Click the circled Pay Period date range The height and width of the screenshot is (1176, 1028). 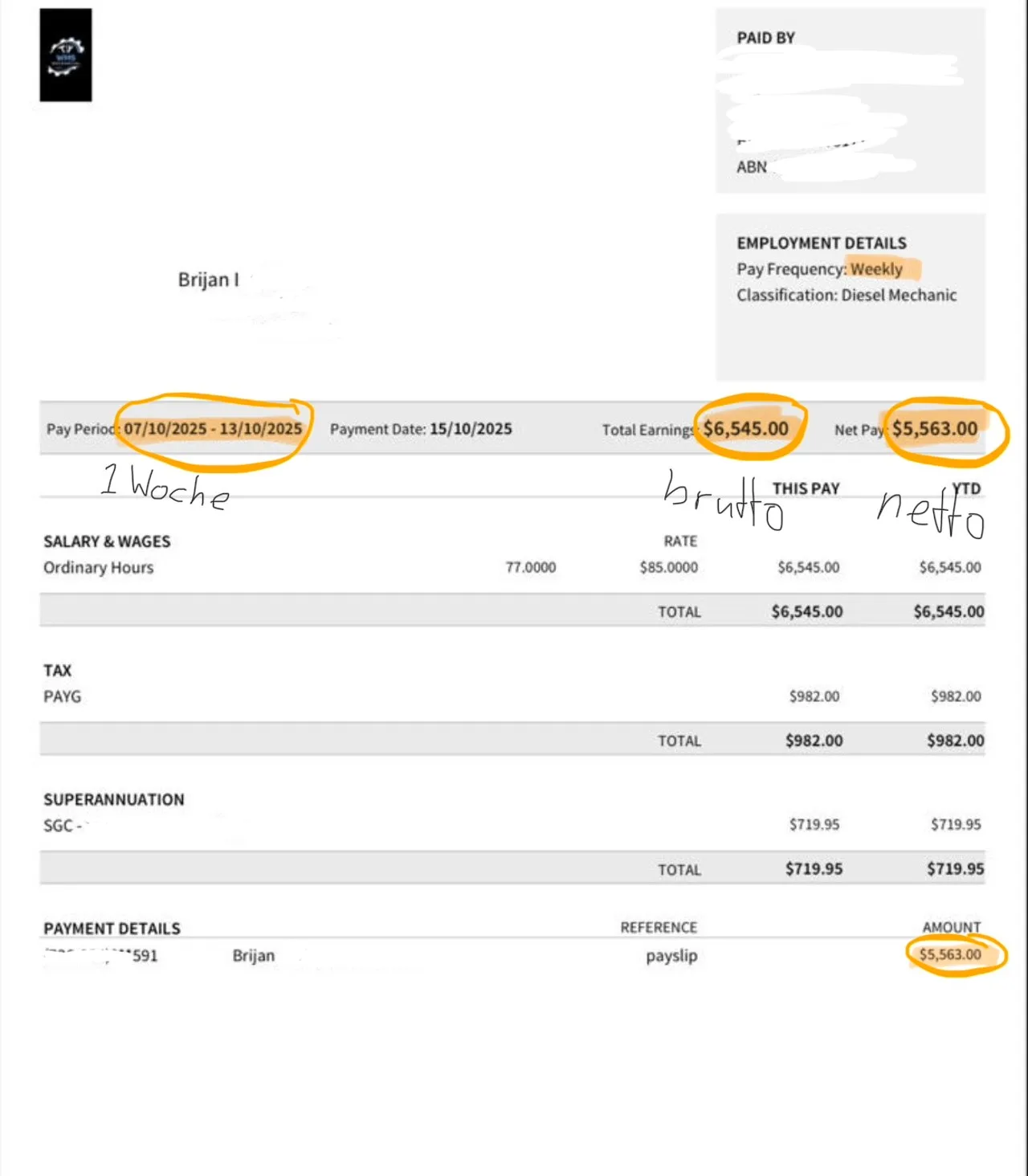point(213,429)
